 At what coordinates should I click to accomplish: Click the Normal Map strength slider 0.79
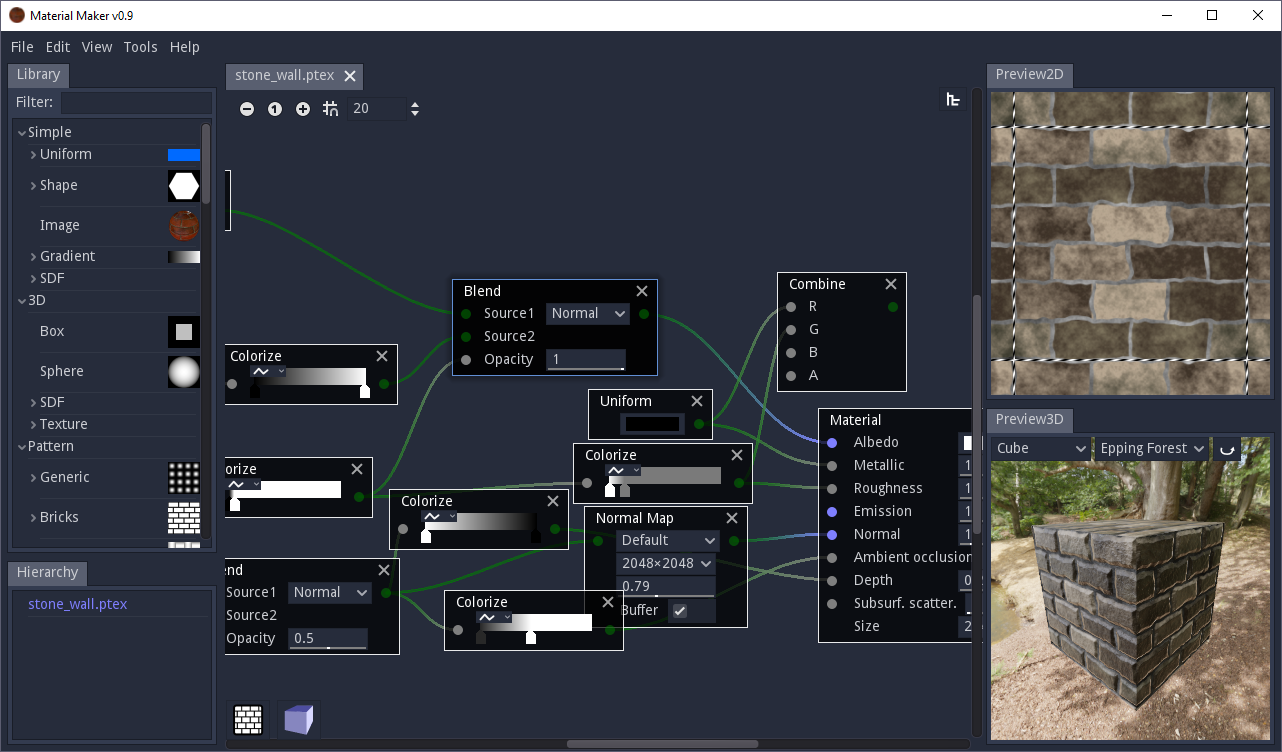tap(668, 587)
